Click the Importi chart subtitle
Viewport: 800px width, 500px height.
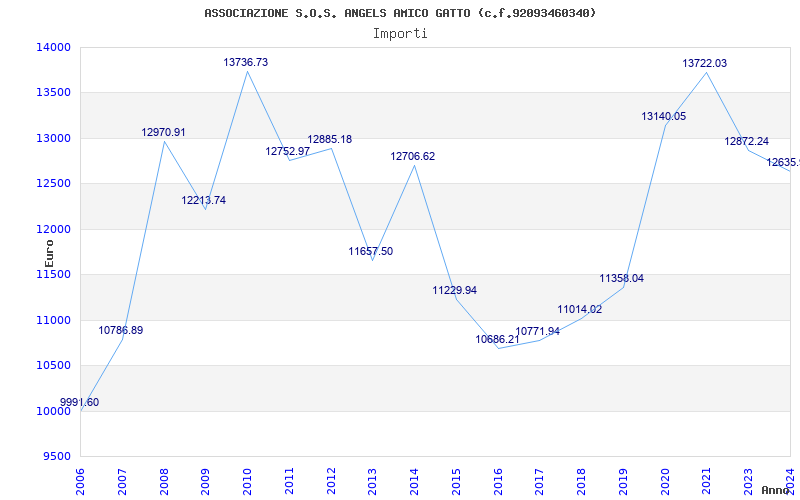(400, 34)
